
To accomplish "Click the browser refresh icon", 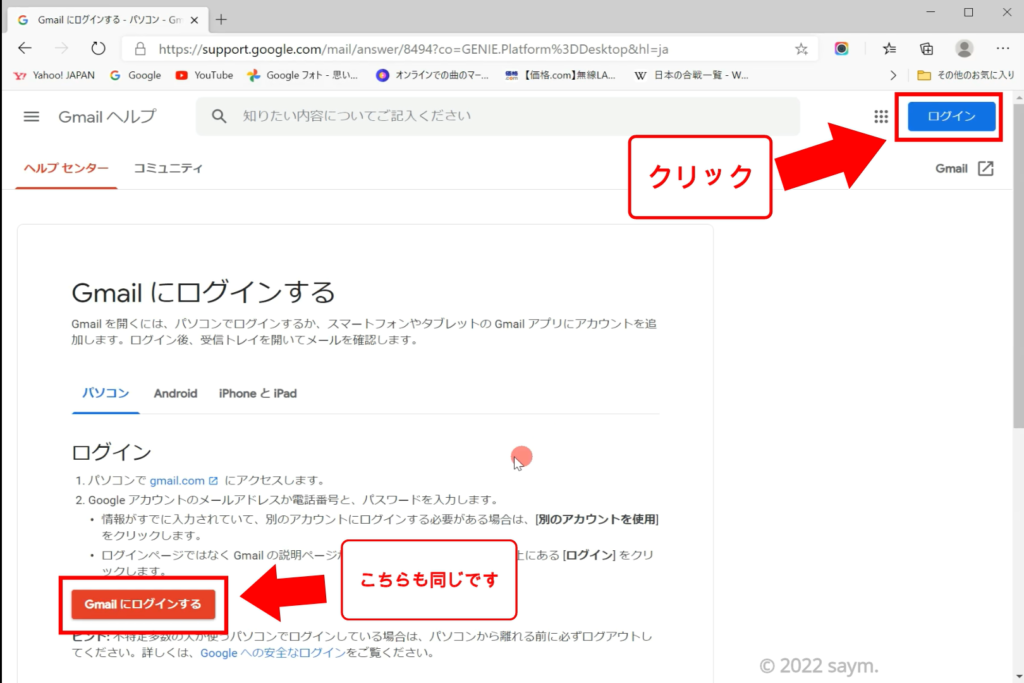I will click(98, 48).
